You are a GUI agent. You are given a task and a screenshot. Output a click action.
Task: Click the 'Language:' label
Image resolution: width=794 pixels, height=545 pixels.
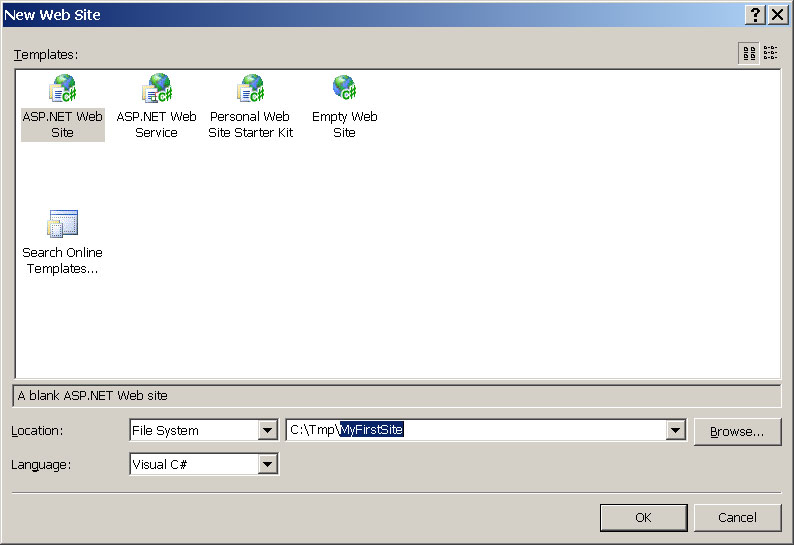[x=41, y=464]
